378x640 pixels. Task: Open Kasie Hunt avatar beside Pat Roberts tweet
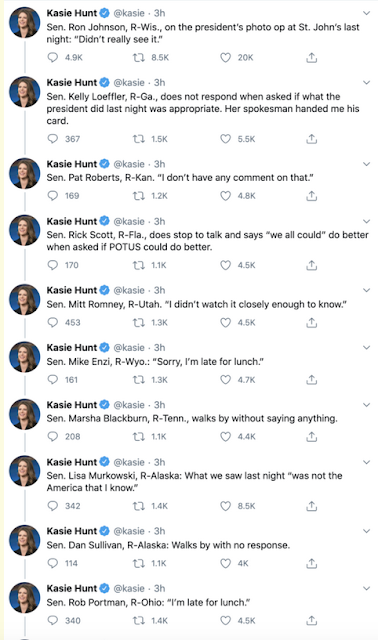coord(24,173)
